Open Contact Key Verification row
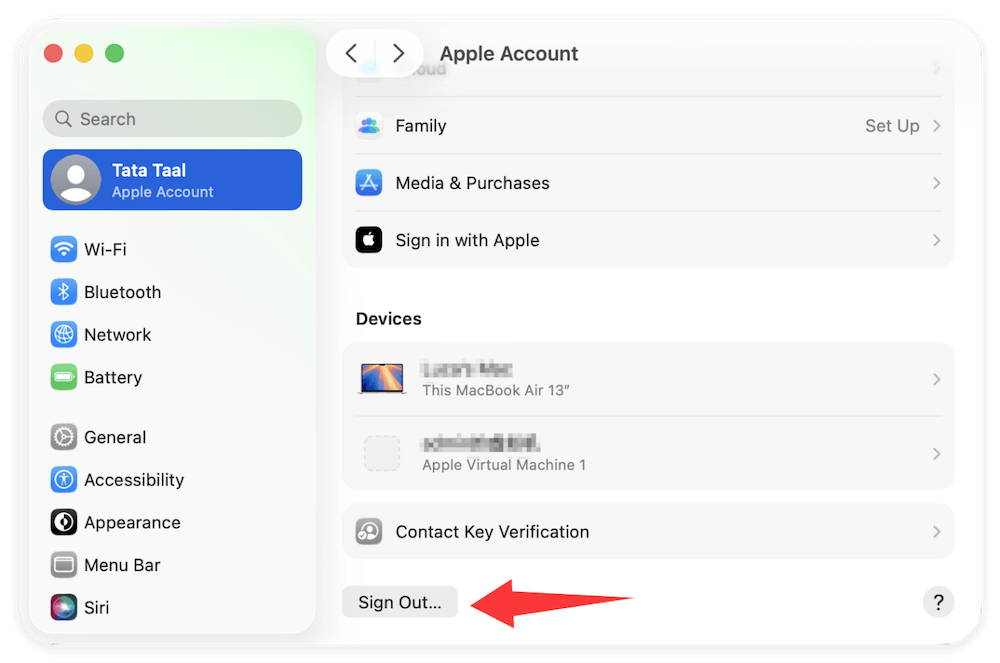Viewport: 1000px width, 663px height. (648, 532)
